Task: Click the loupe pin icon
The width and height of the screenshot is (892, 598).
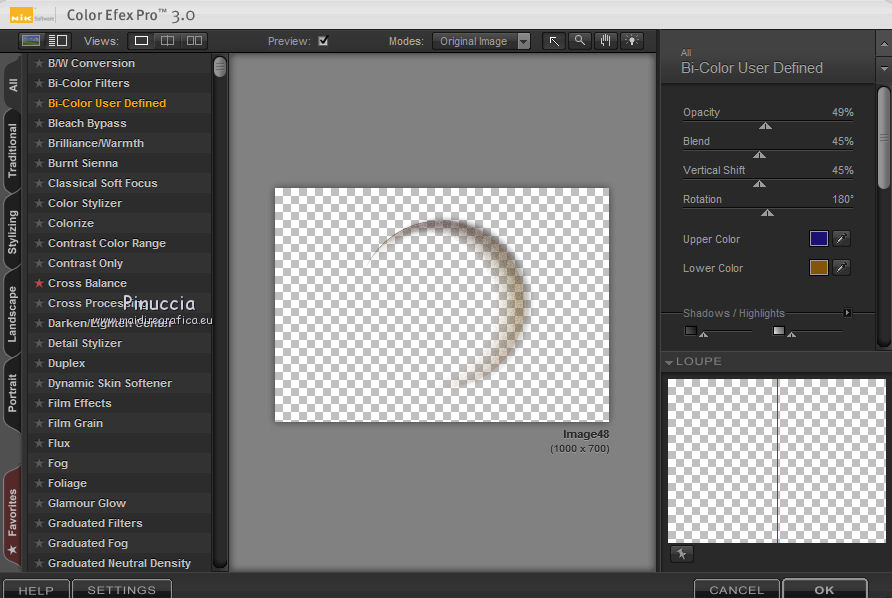Action: tap(681, 554)
